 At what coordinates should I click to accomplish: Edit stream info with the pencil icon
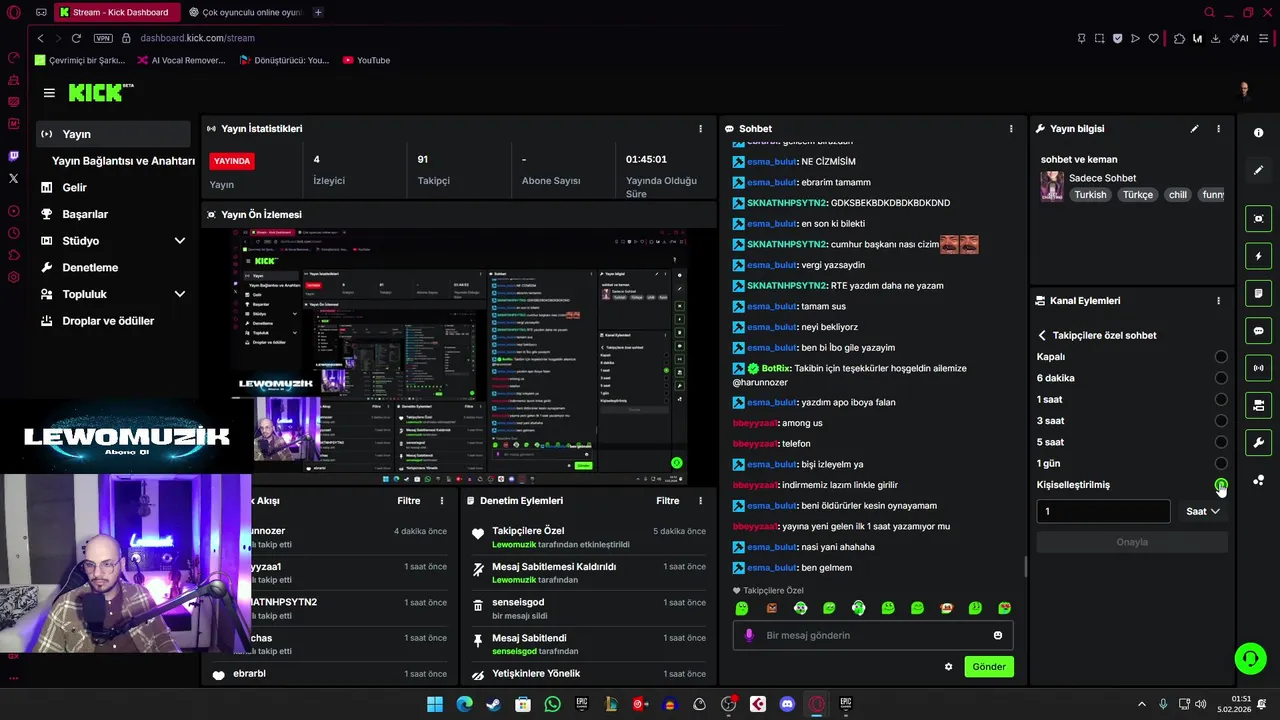pyautogui.click(x=1194, y=129)
